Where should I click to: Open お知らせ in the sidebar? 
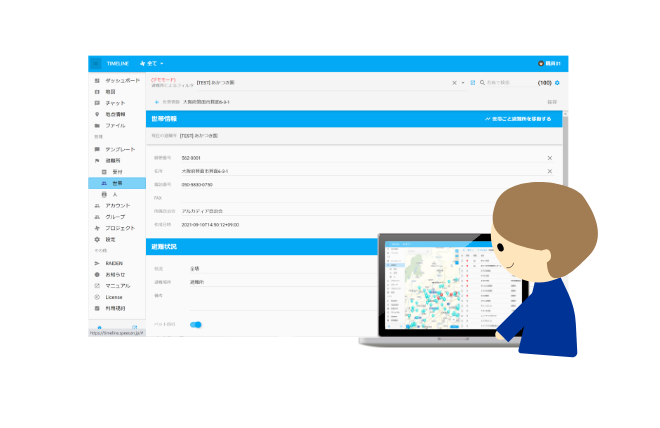[x=117, y=274]
